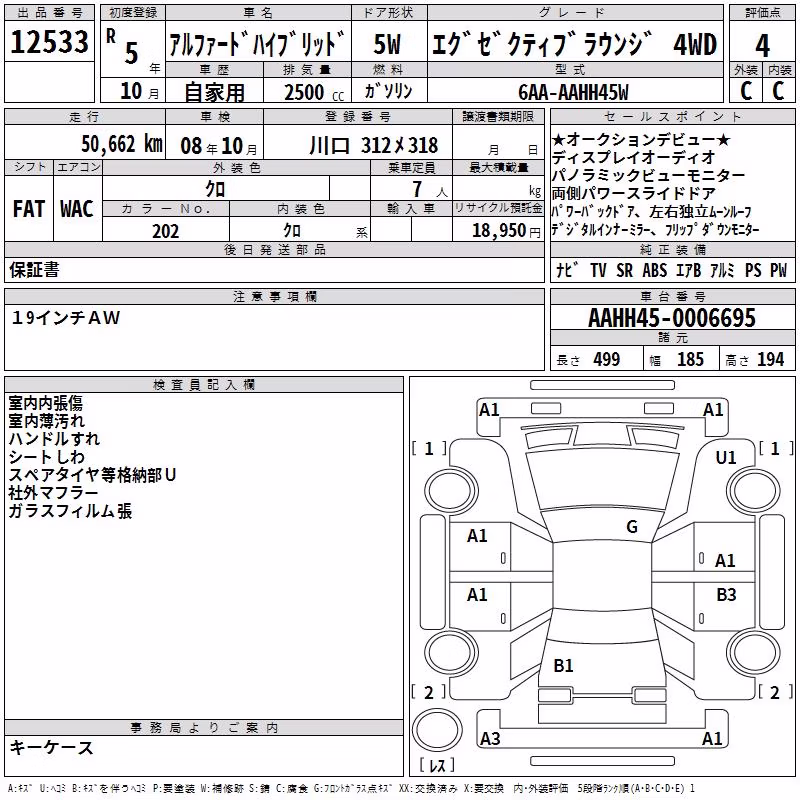800x800 pixels.
Task: Select seating capacity value 7
Action: pyautogui.click(x=418, y=189)
